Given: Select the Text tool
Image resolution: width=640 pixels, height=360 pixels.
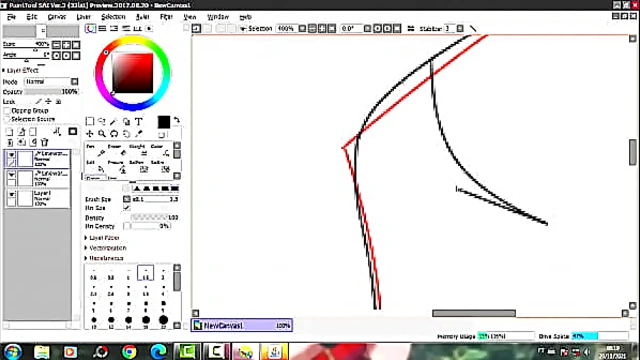Looking at the screenshot, I should (138, 122).
